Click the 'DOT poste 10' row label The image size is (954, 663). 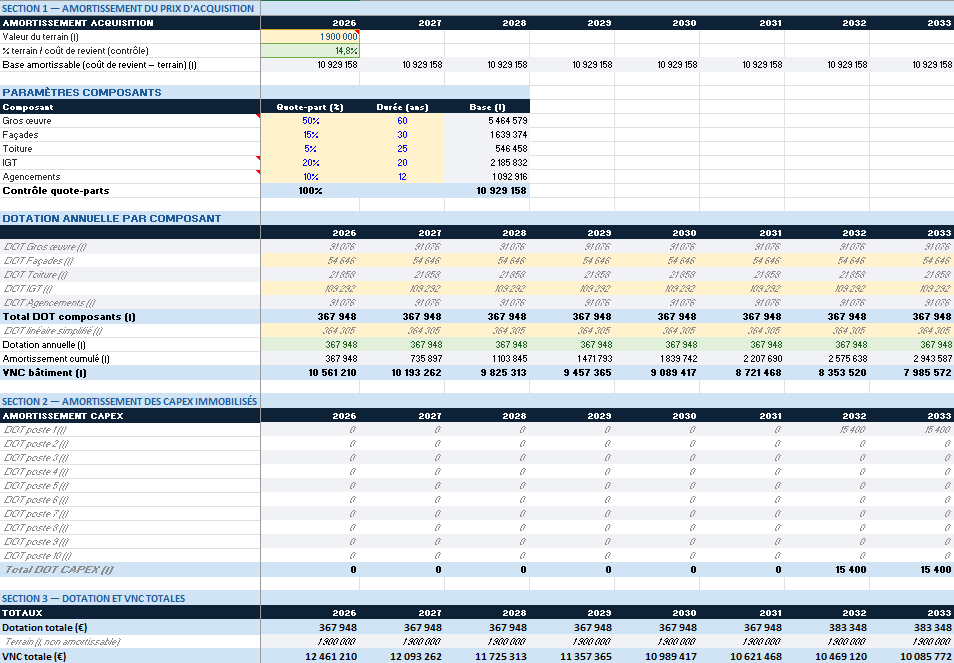[37, 555]
